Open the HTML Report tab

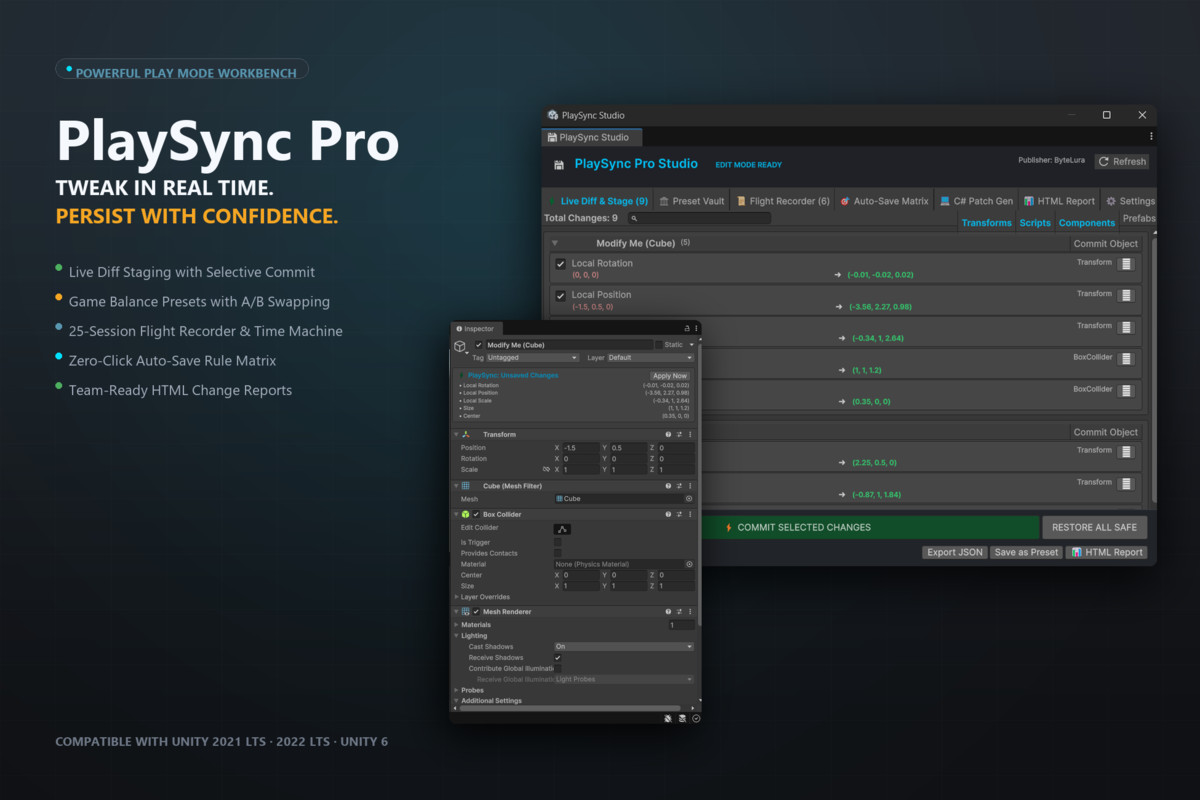[x=1059, y=201]
